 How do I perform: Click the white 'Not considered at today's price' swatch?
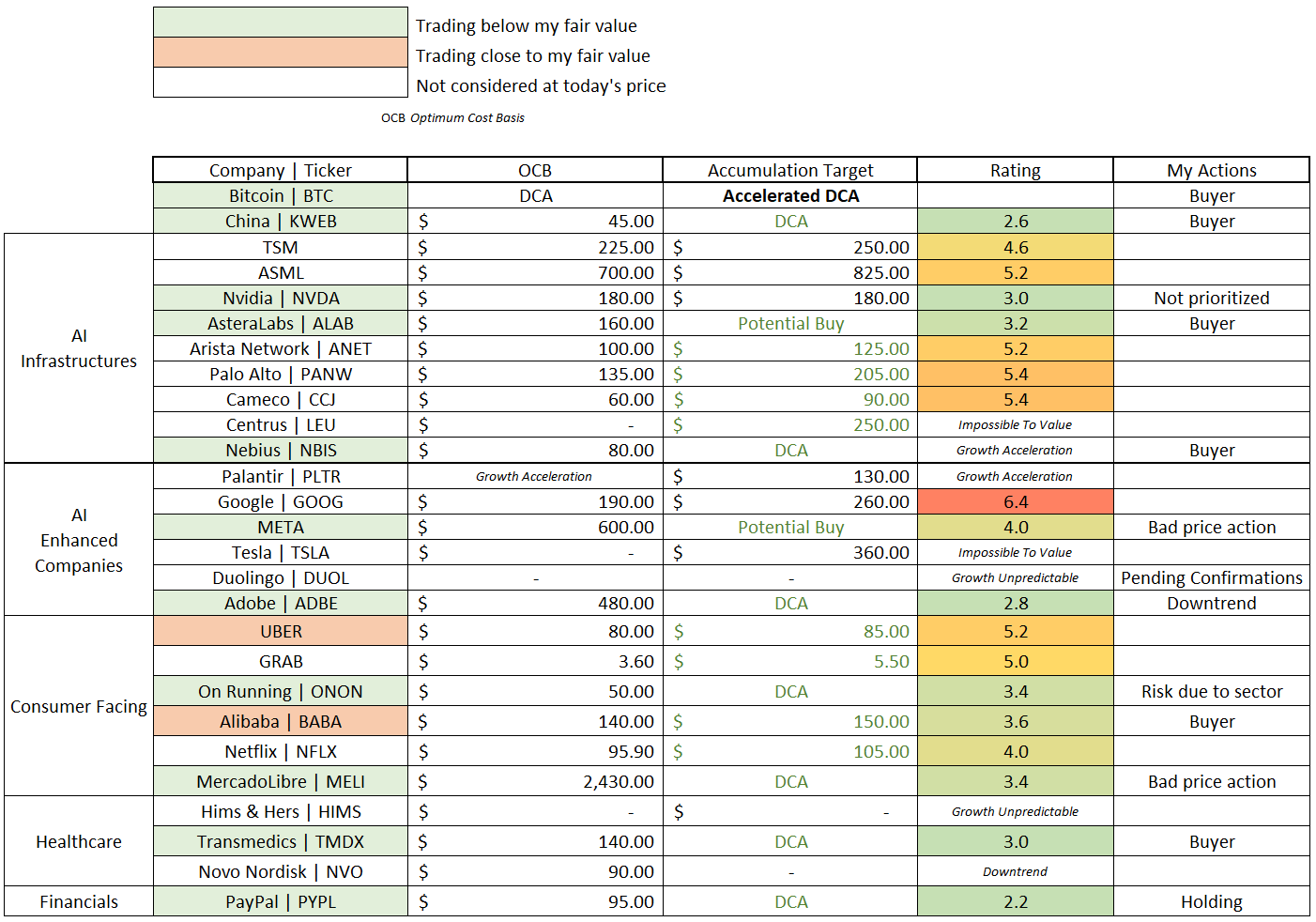point(281,83)
